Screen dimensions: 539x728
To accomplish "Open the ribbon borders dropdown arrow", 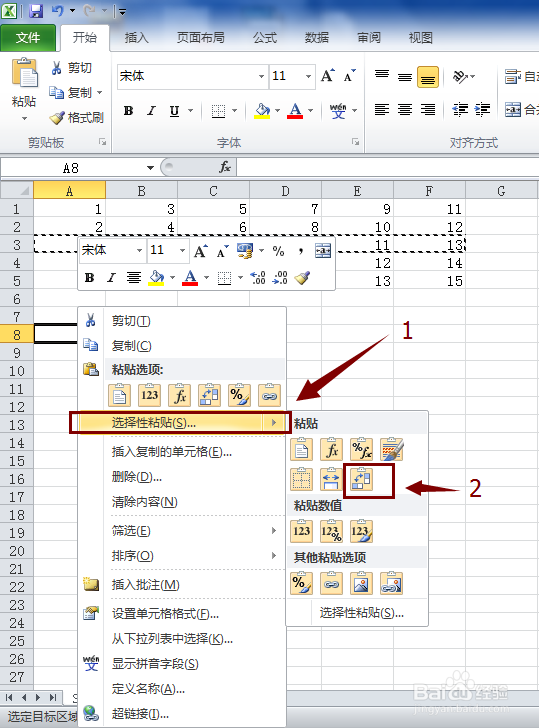I will click(x=234, y=111).
